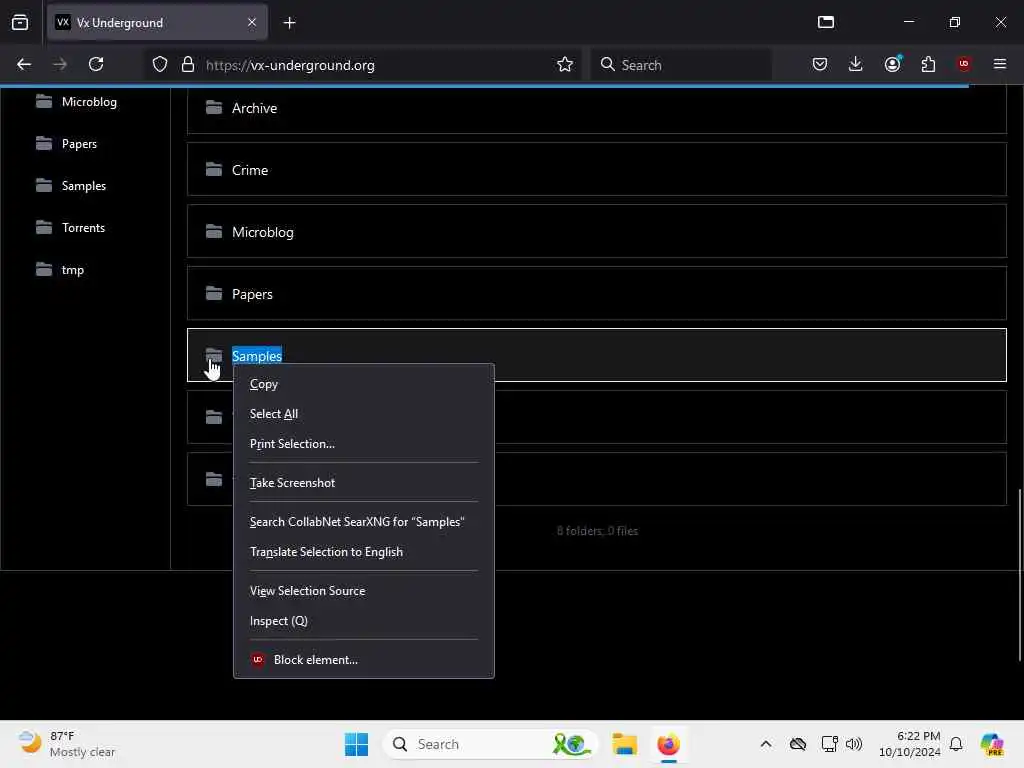The width and height of the screenshot is (1024, 768).
Task: Open the highlighted Samples folder link
Action: pos(257,356)
